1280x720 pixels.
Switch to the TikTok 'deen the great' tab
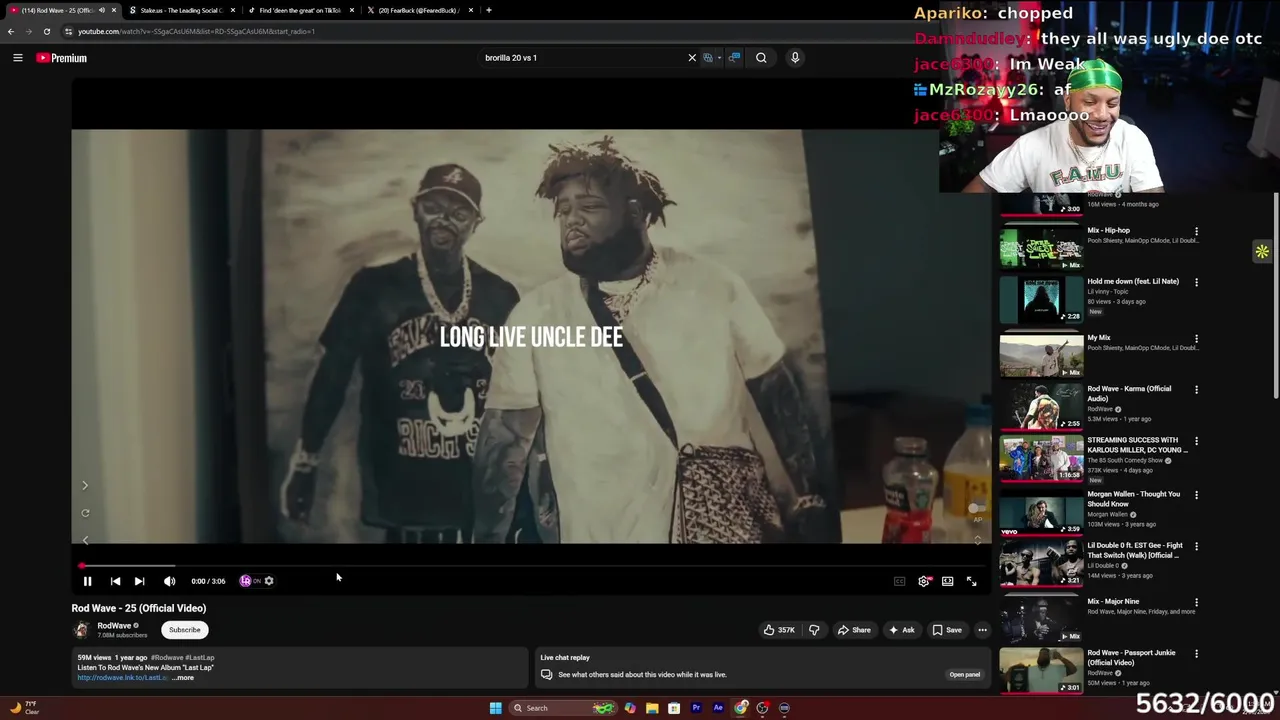point(300,10)
